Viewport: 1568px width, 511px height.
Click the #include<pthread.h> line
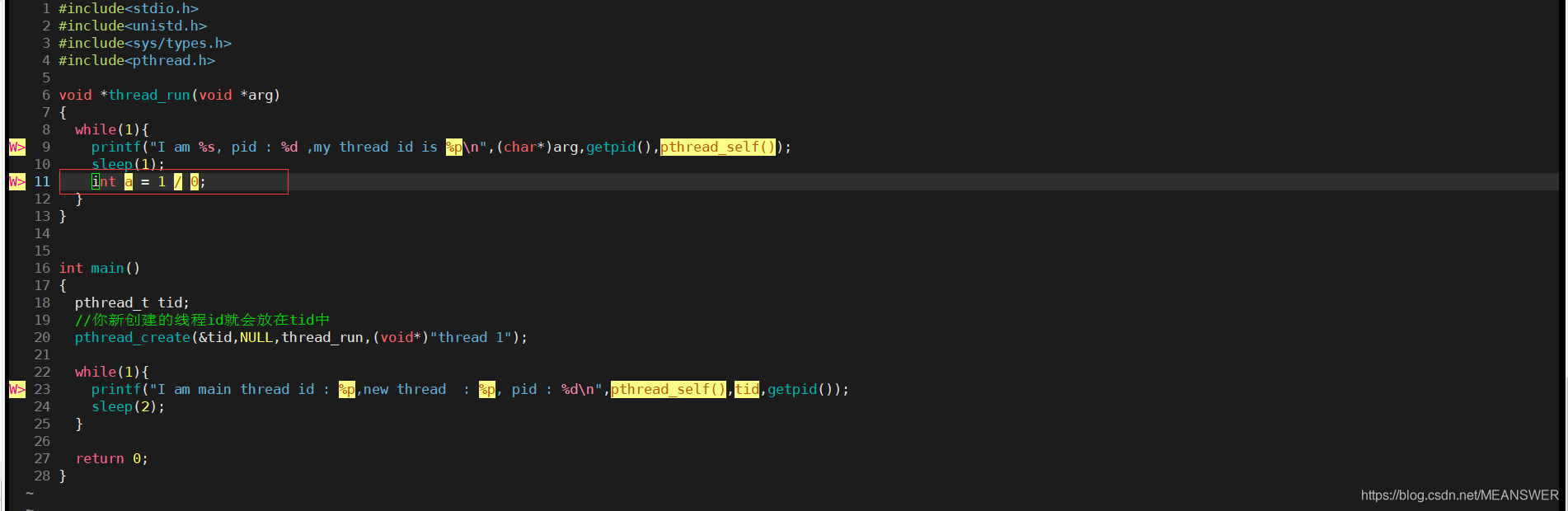click(137, 60)
